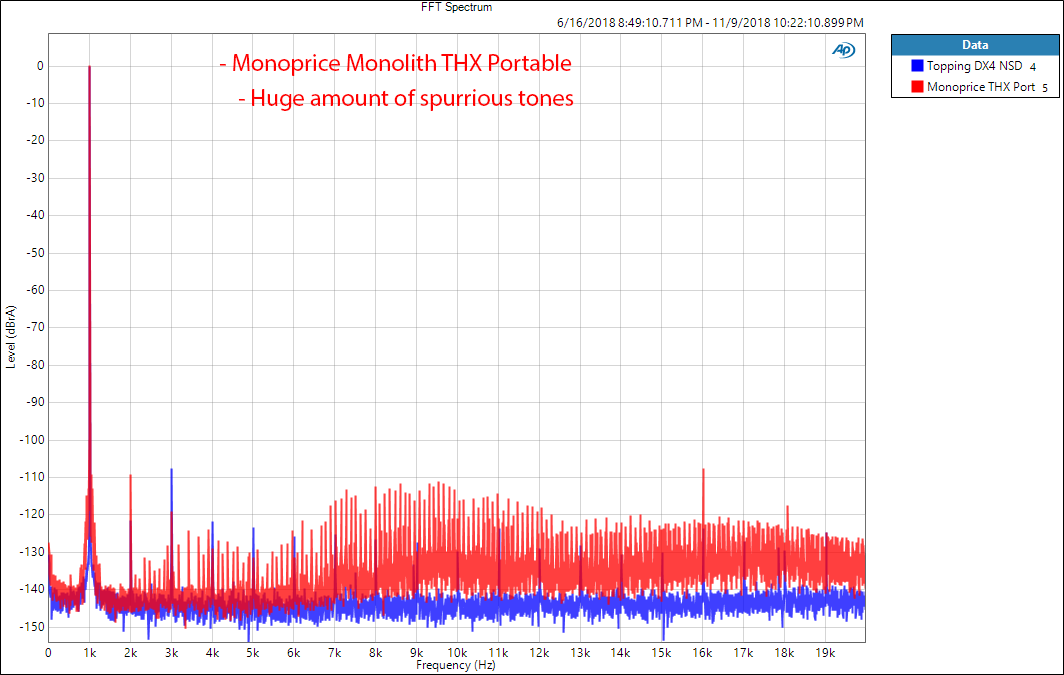Click the -100 tick on the Level axis
This screenshot has height=675, width=1064.
[x=32, y=440]
